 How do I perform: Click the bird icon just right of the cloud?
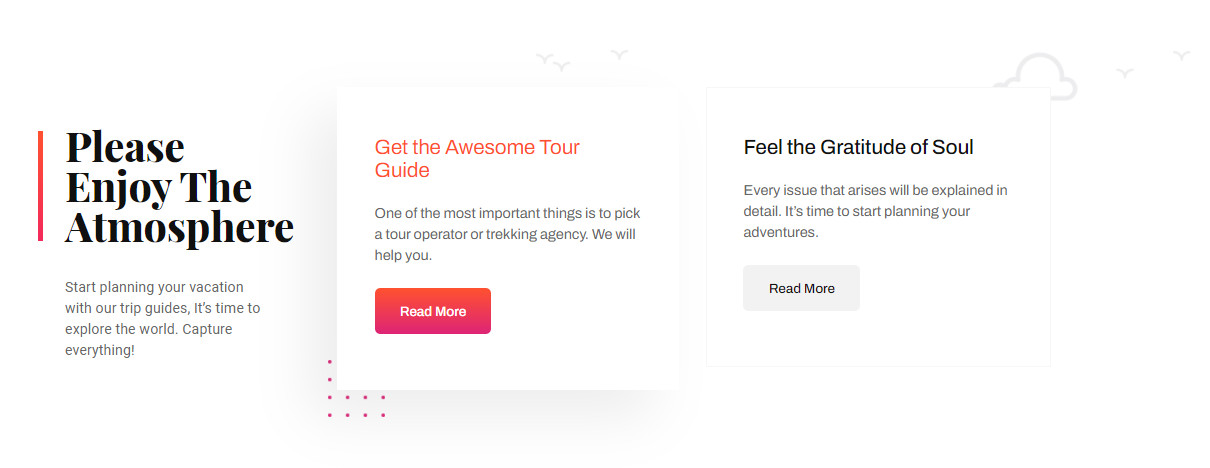[1125, 72]
